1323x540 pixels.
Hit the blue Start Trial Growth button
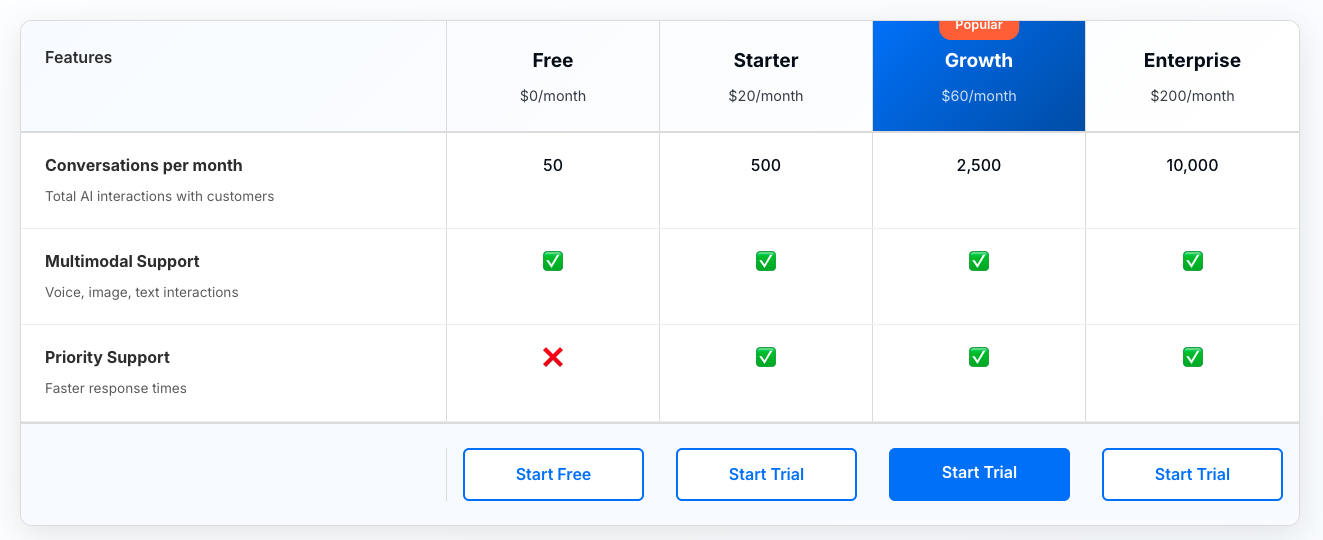point(979,473)
